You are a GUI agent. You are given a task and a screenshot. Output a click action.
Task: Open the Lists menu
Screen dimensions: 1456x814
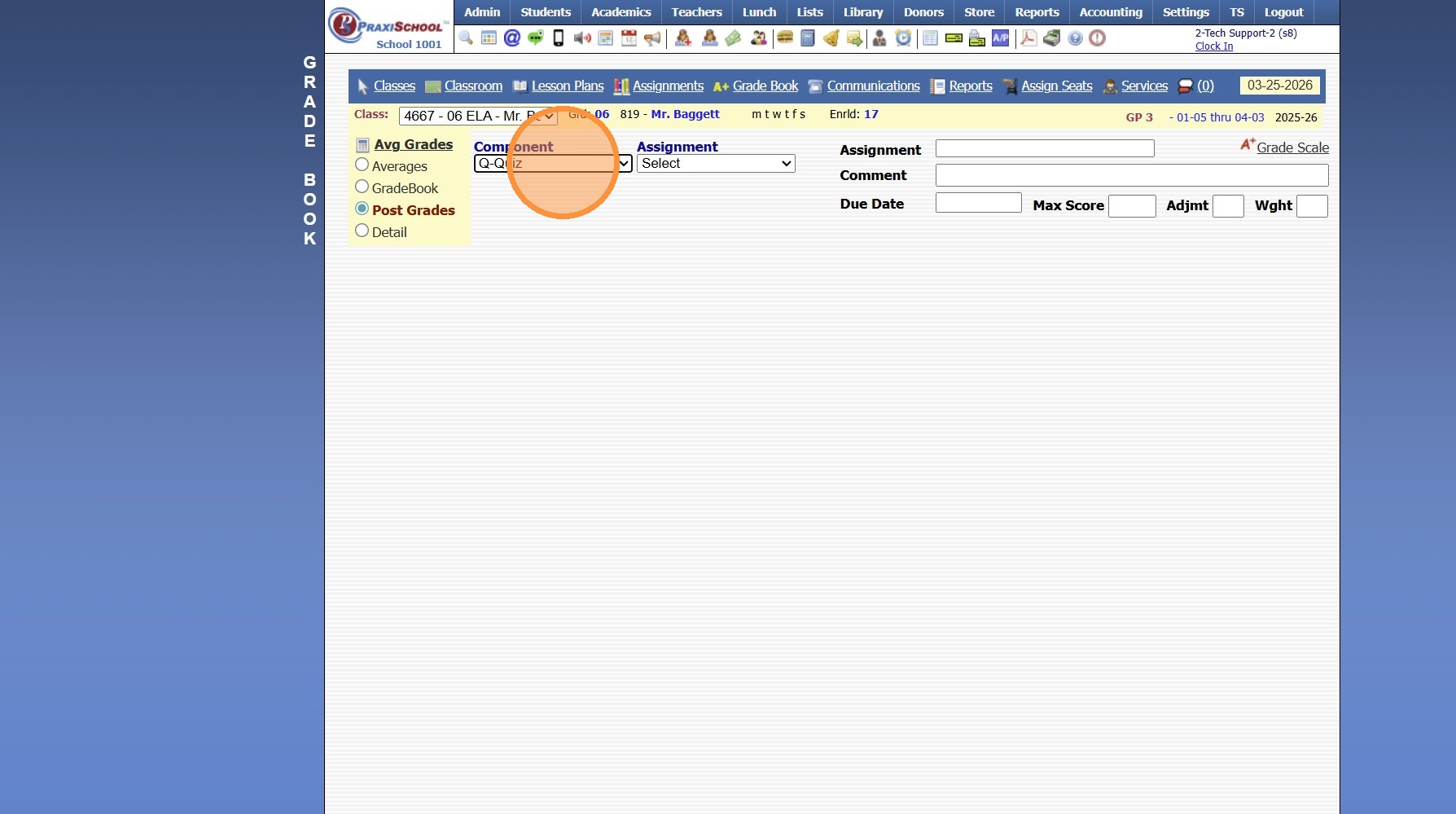point(810,12)
